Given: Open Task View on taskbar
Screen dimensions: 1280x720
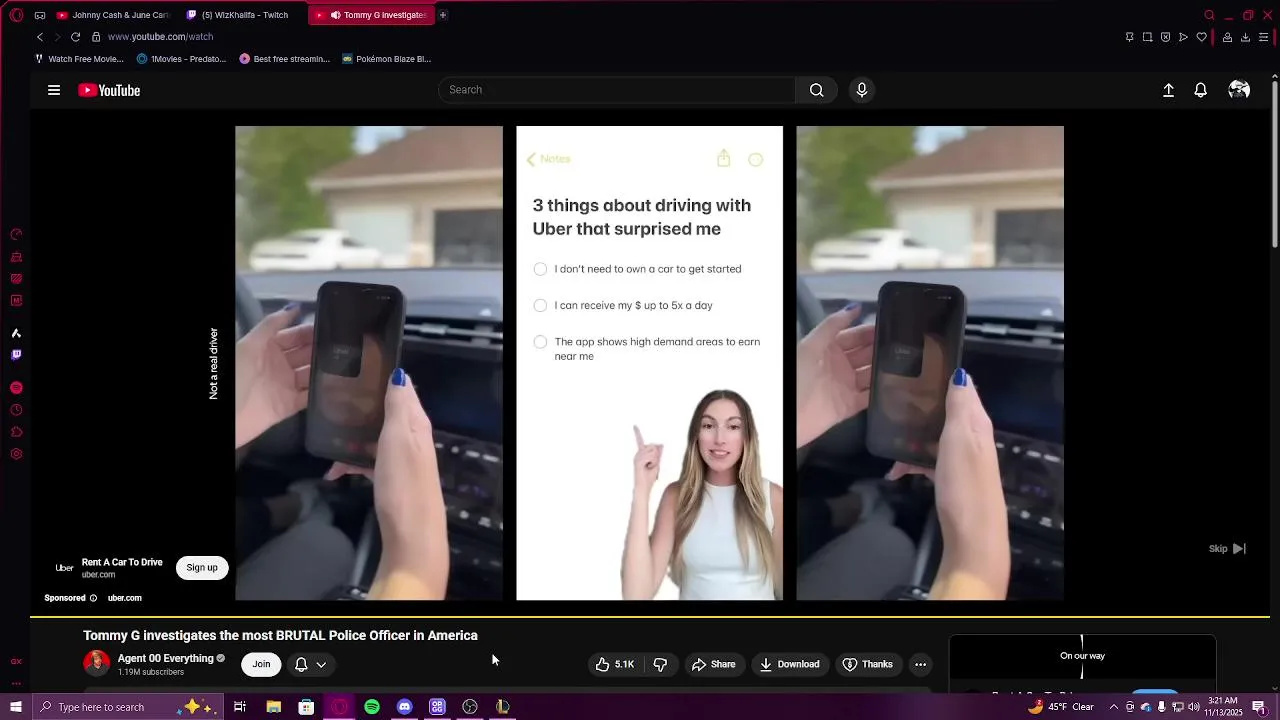Looking at the screenshot, I should pos(240,707).
